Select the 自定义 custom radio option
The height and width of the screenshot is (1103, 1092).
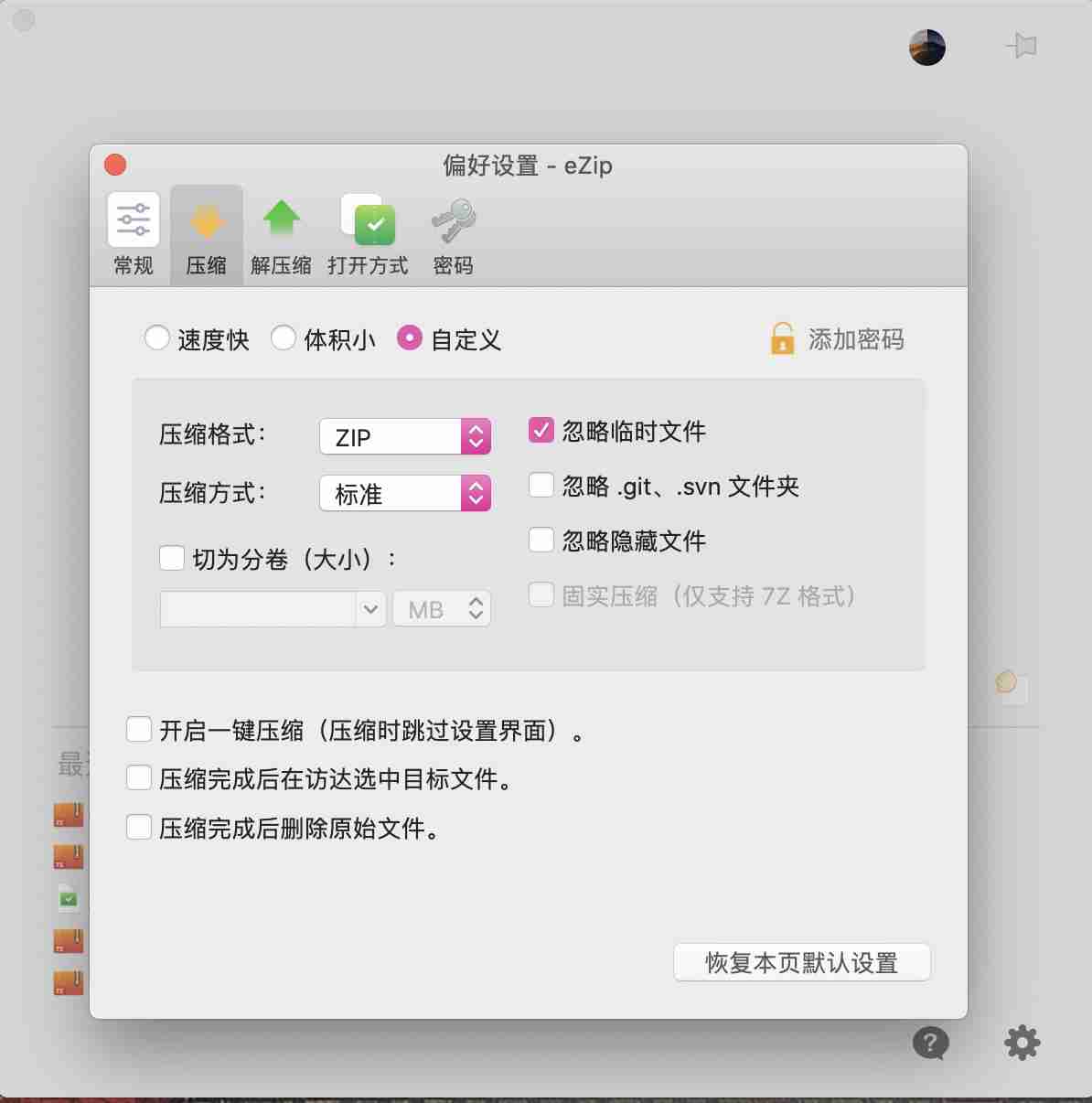click(x=410, y=338)
